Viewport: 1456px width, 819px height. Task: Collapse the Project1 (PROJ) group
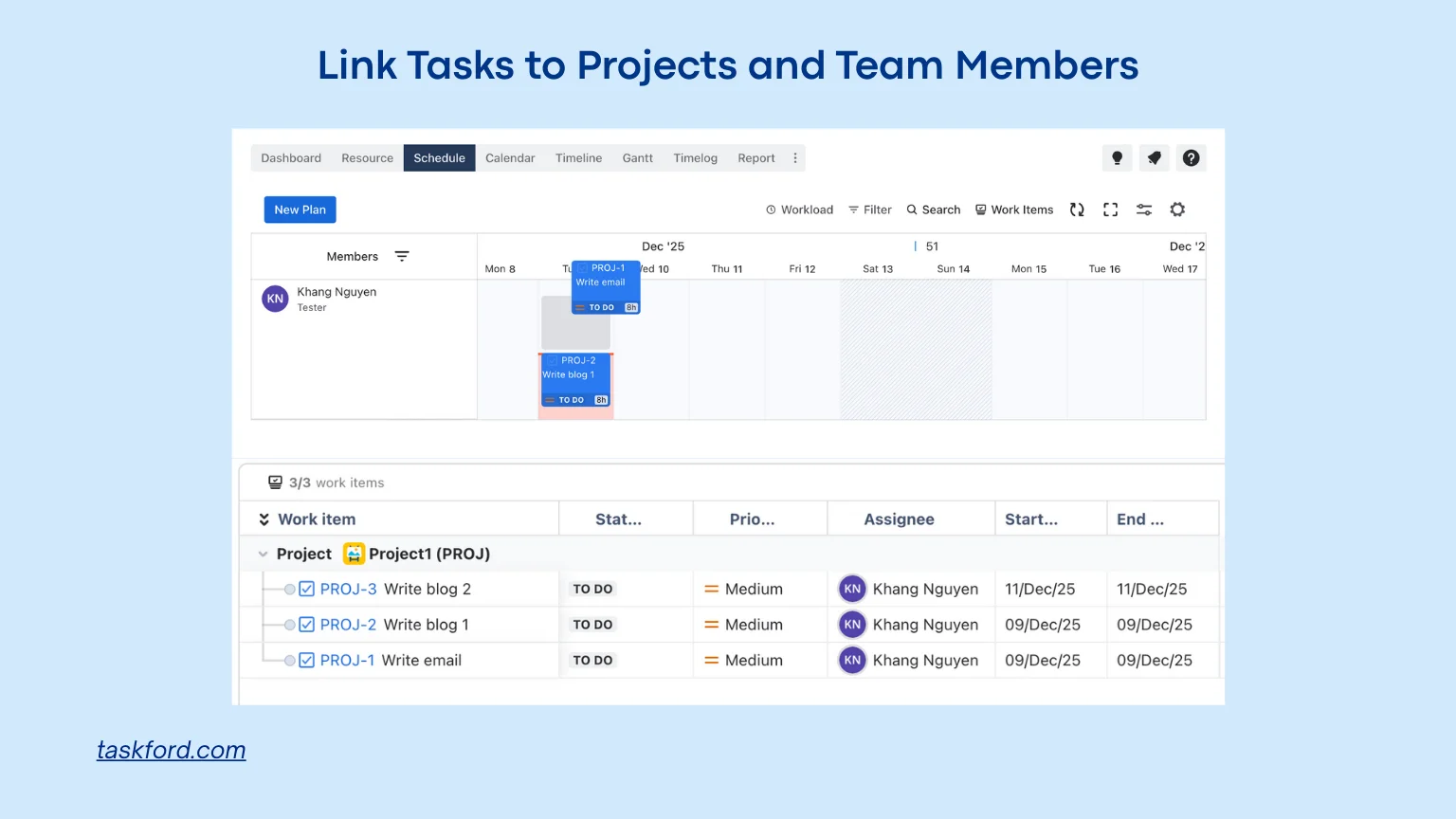pyautogui.click(x=263, y=555)
